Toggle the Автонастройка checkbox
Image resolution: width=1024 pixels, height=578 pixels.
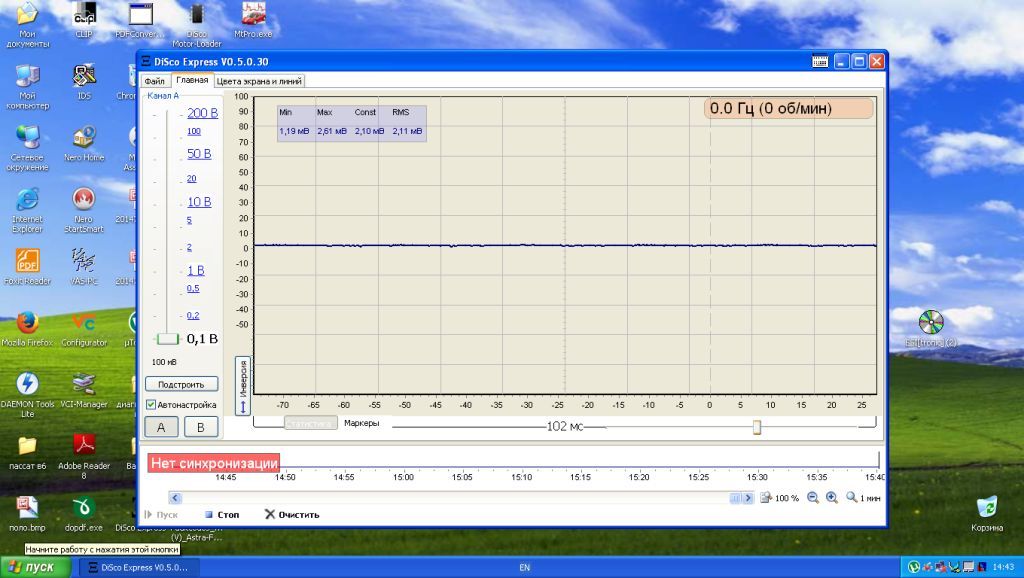151,405
